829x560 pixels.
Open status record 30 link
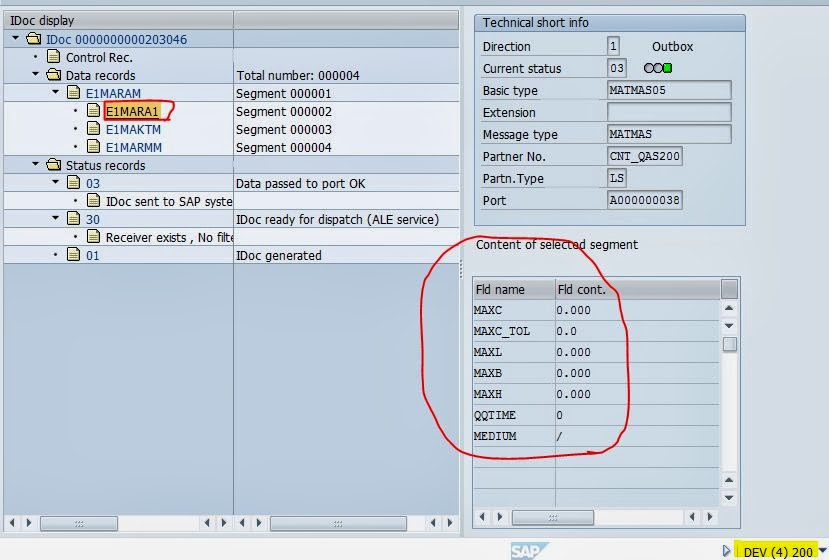[x=93, y=219]
